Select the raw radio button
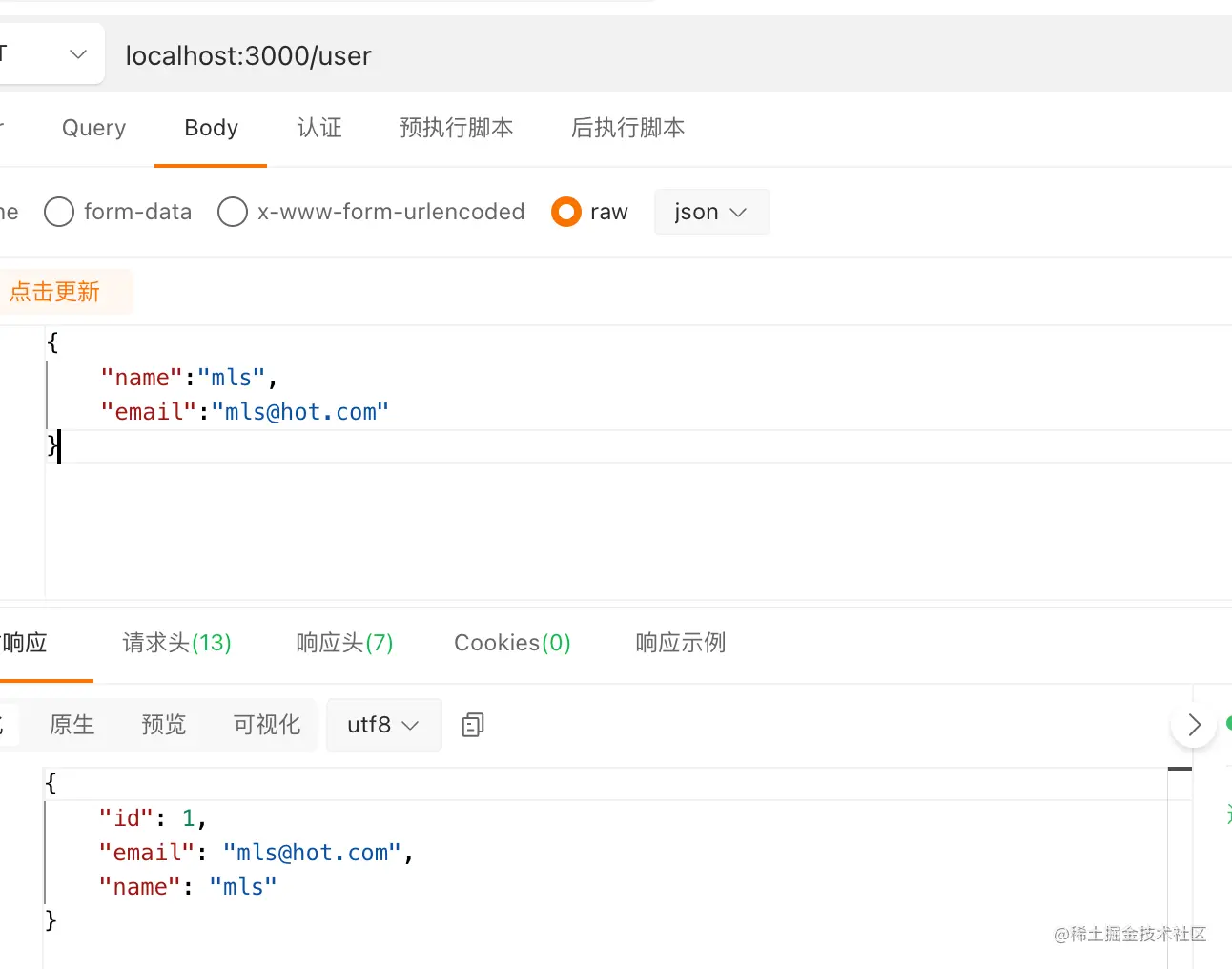This screenshot has height=969, width=1232. coord(566,212)
